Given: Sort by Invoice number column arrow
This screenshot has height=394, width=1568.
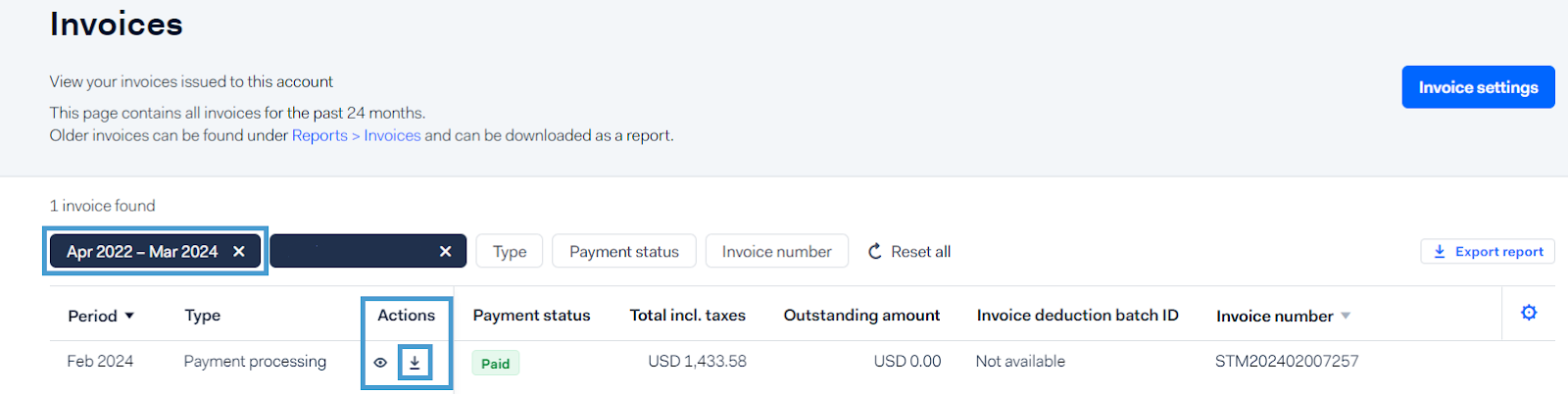Looking at the screenshot, I should [1346, 316].
